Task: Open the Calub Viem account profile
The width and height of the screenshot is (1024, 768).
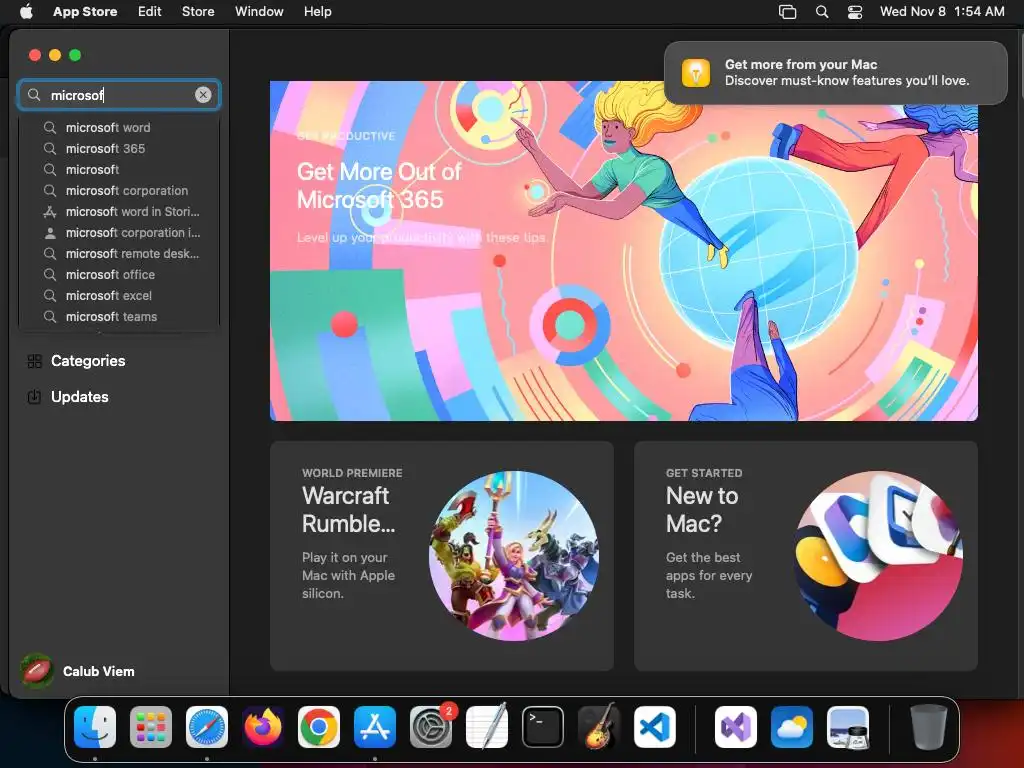Action: pos(78,671)
